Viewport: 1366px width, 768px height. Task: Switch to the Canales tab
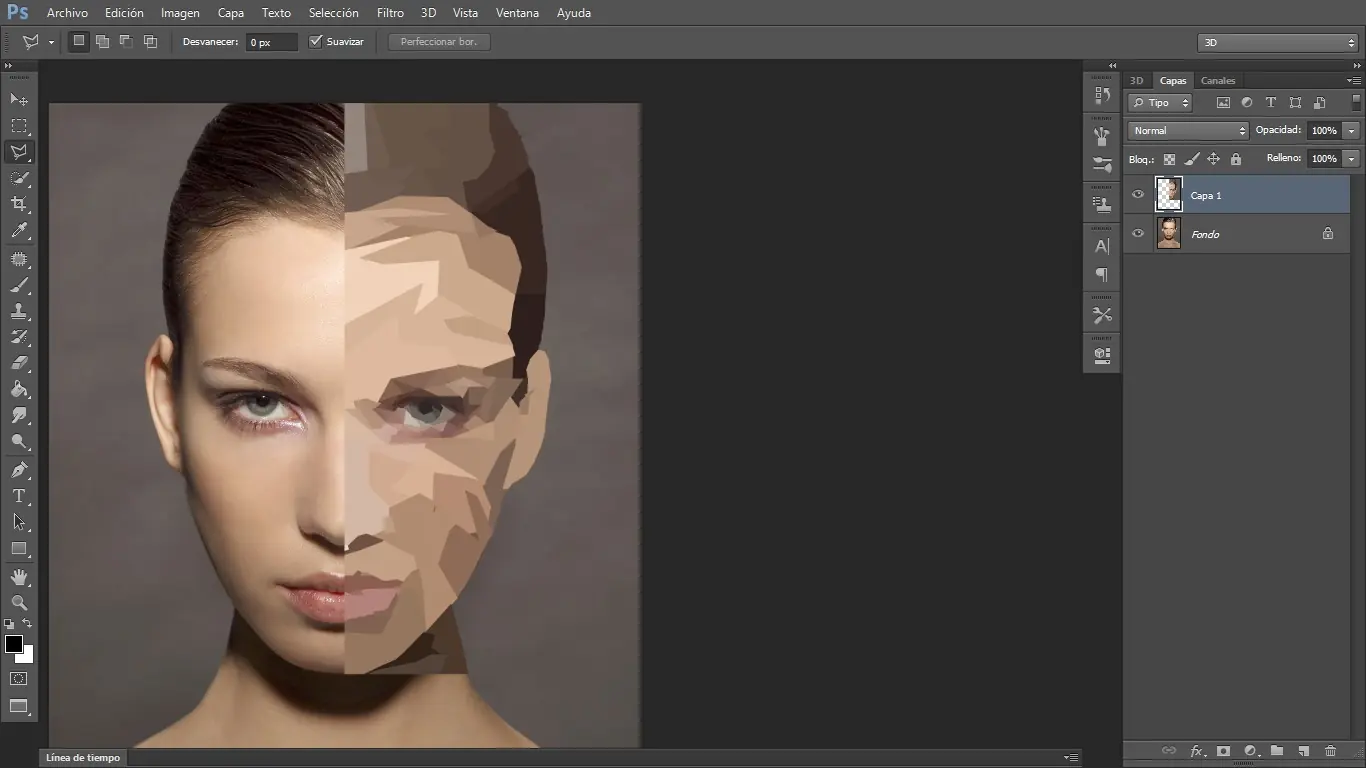1217,81
